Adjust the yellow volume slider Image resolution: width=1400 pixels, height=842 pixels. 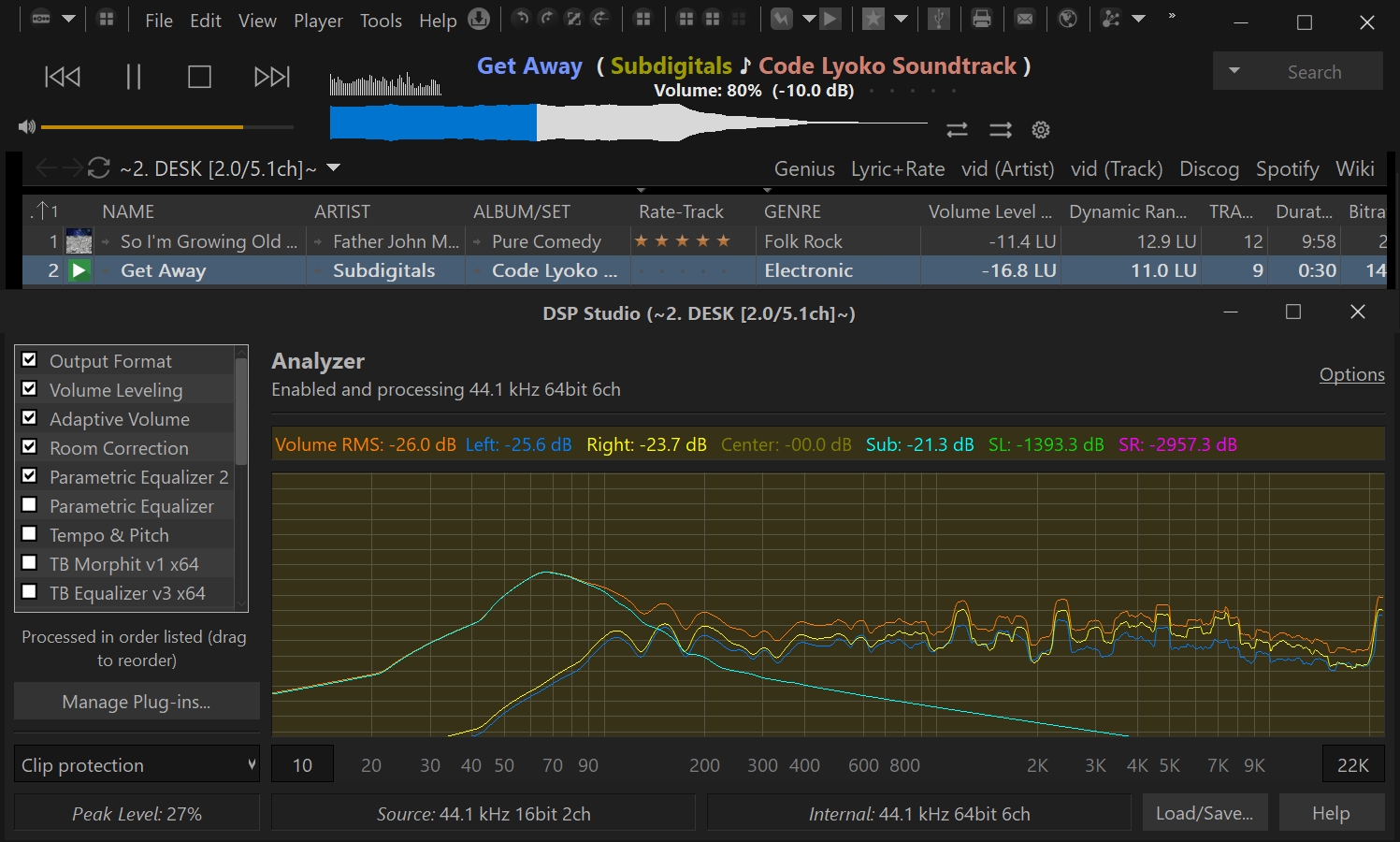tap(167, 126)
